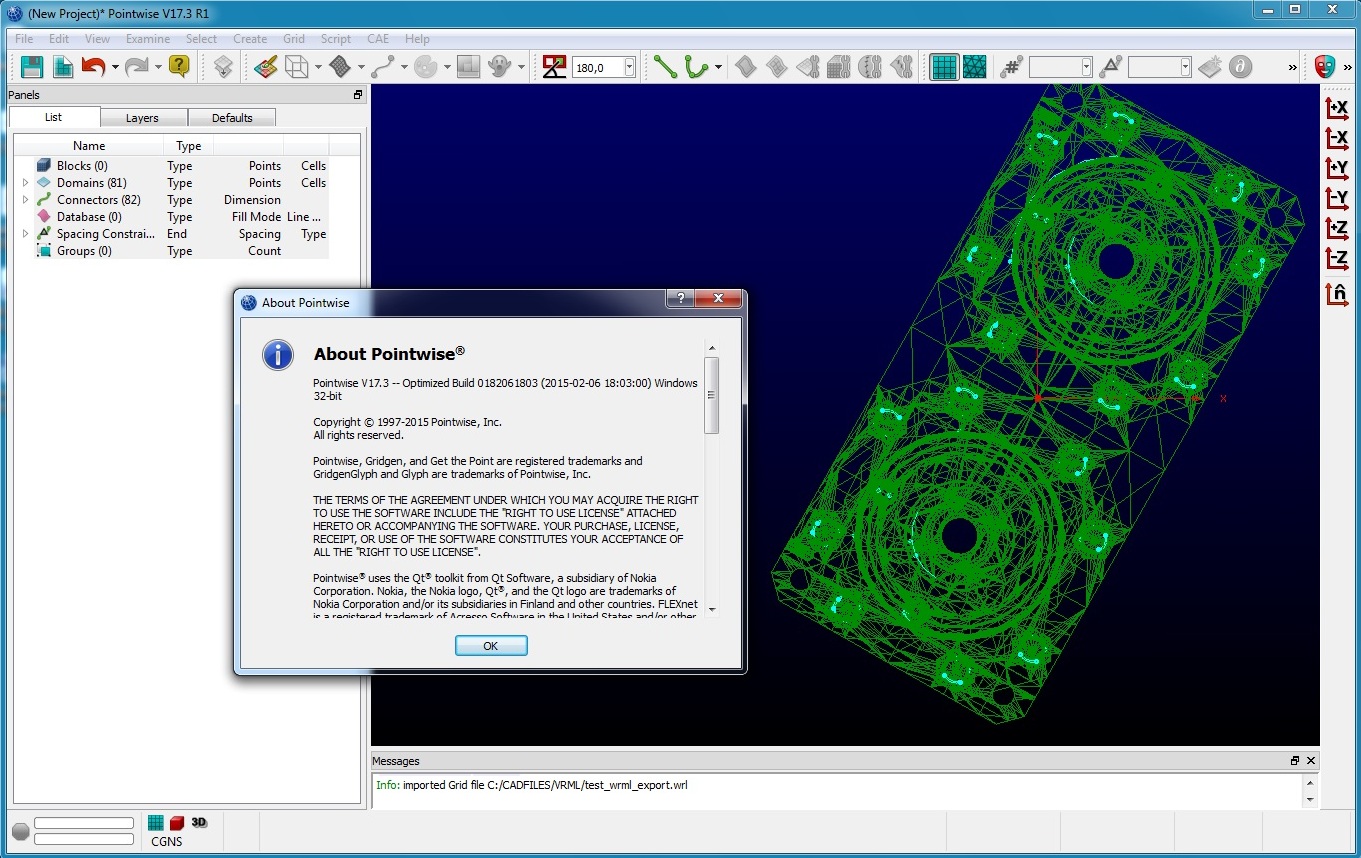Float the Panels dock window
Image resolution: width=1361 pixels, height=858 pixels.
tap(358, 95)
